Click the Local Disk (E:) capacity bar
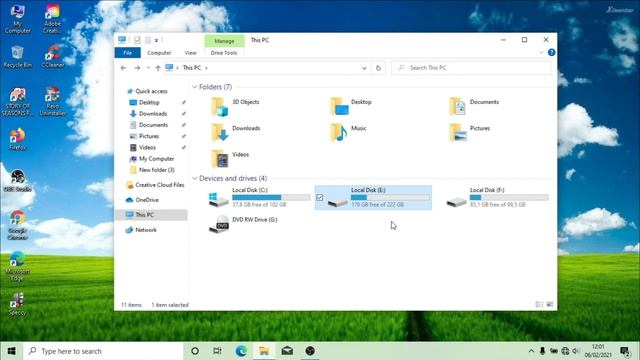640x360 pixels. coord(390,198)
